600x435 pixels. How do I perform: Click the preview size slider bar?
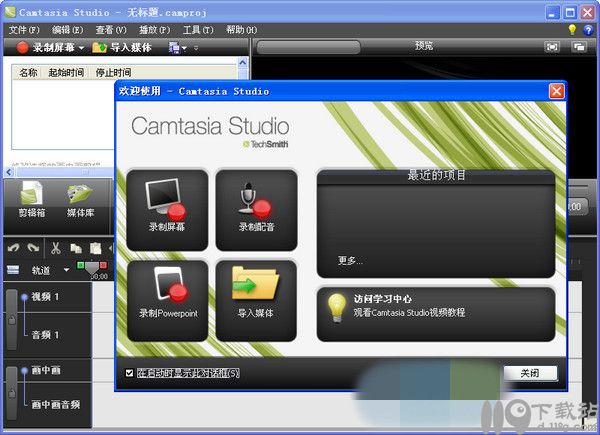[x=308, y=47]
